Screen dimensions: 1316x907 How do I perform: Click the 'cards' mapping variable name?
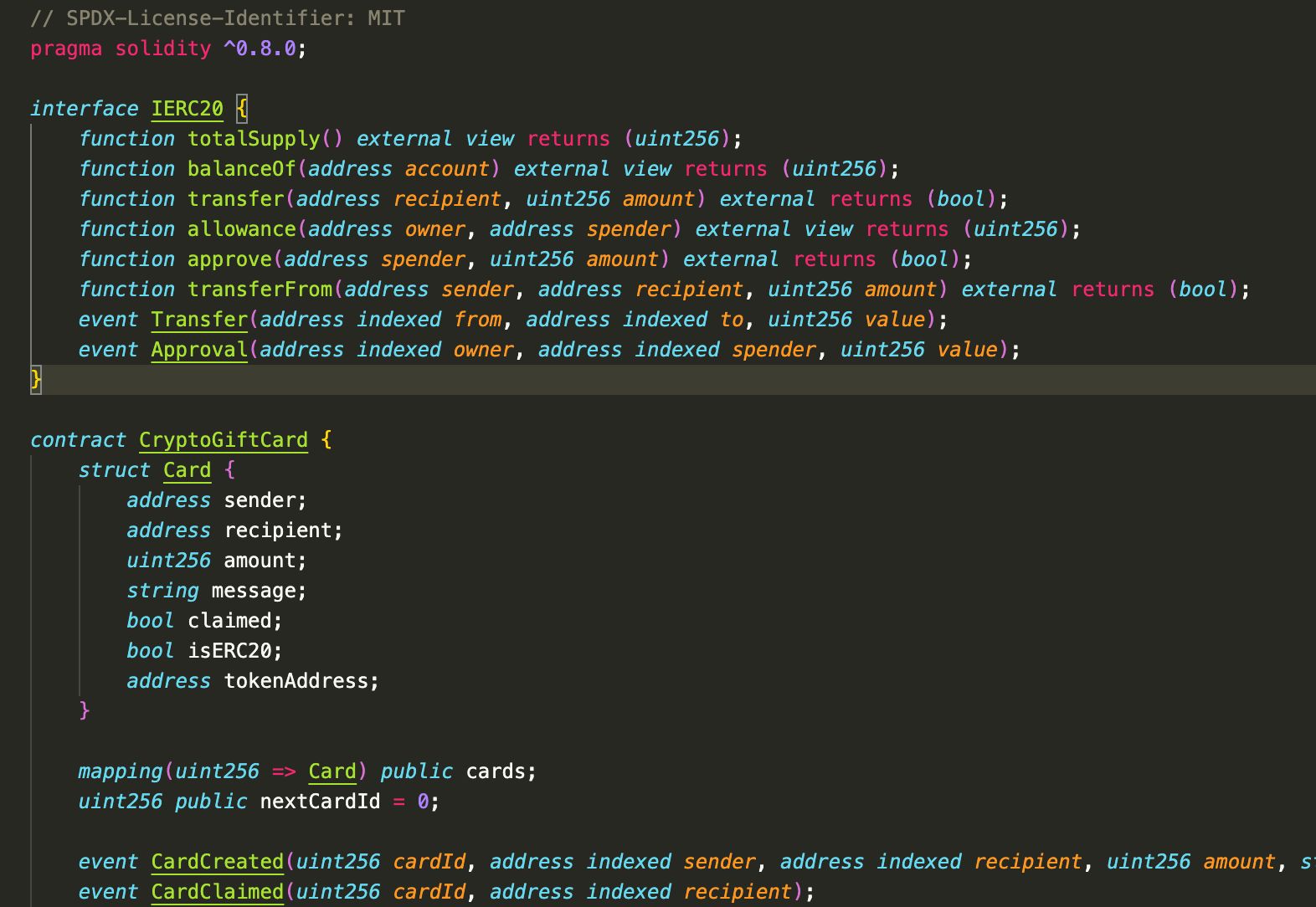496,771
